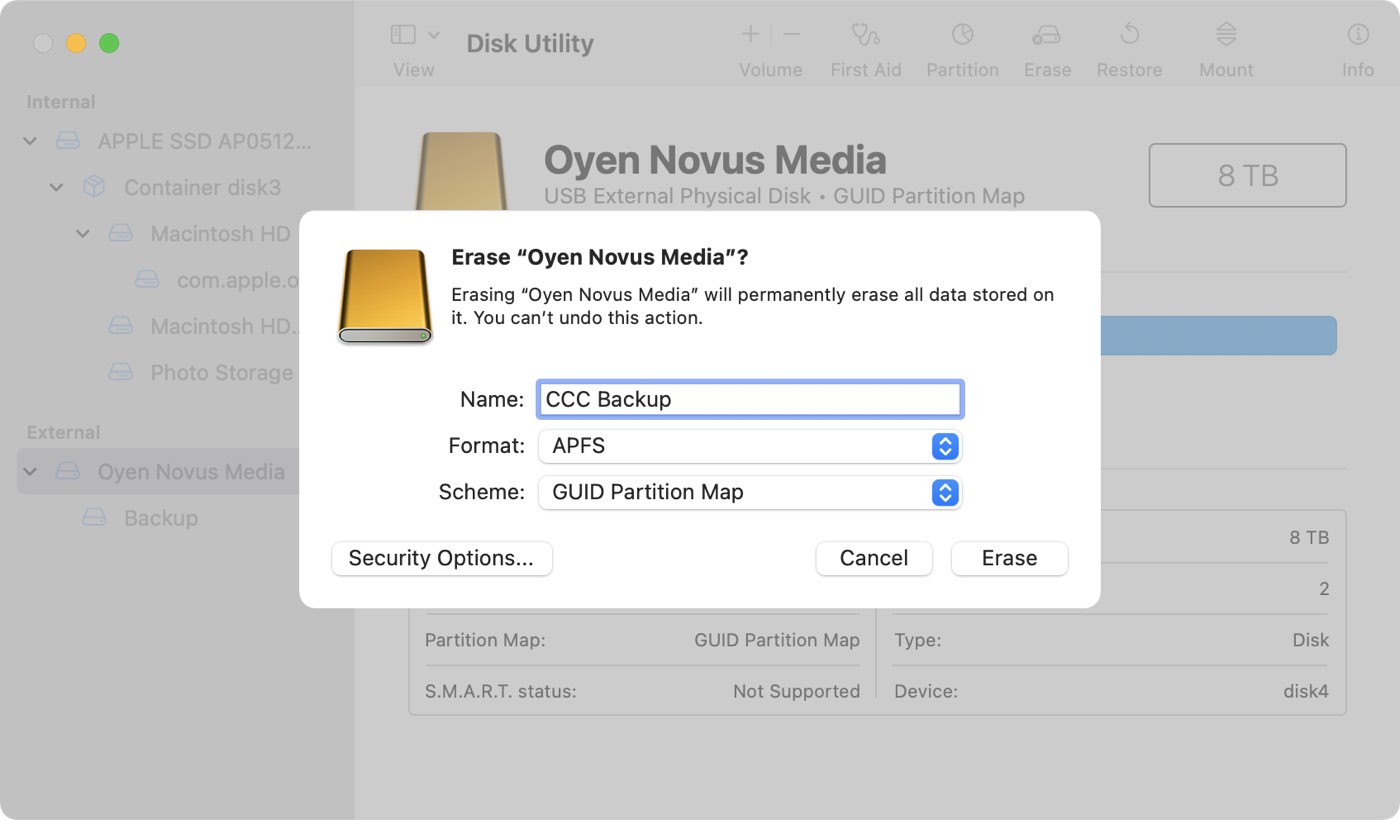Click the Info toolbar icon
1400x820 pixels.
point(1358,35)
